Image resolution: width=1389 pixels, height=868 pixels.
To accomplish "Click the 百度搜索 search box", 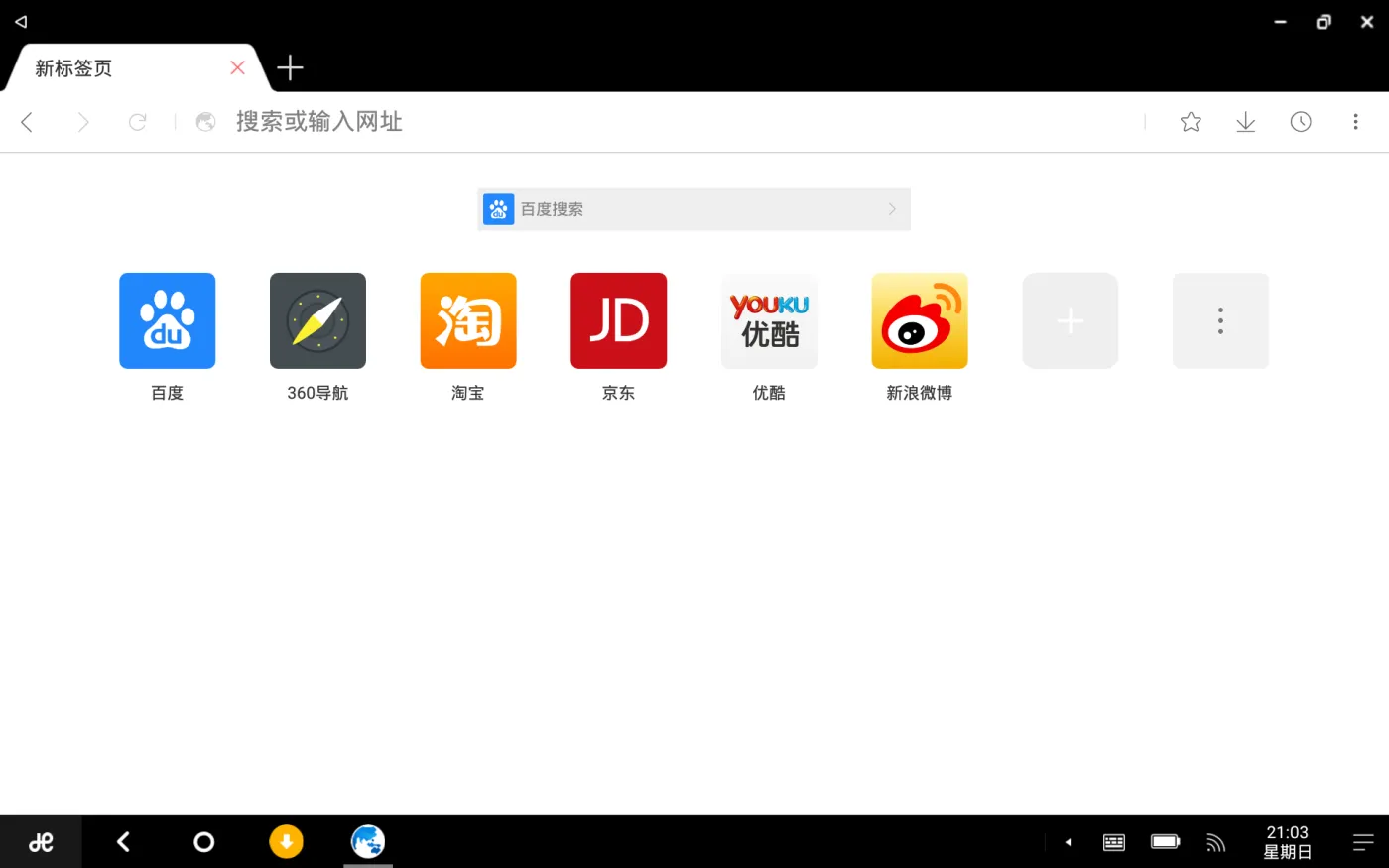I will (694, 209).
